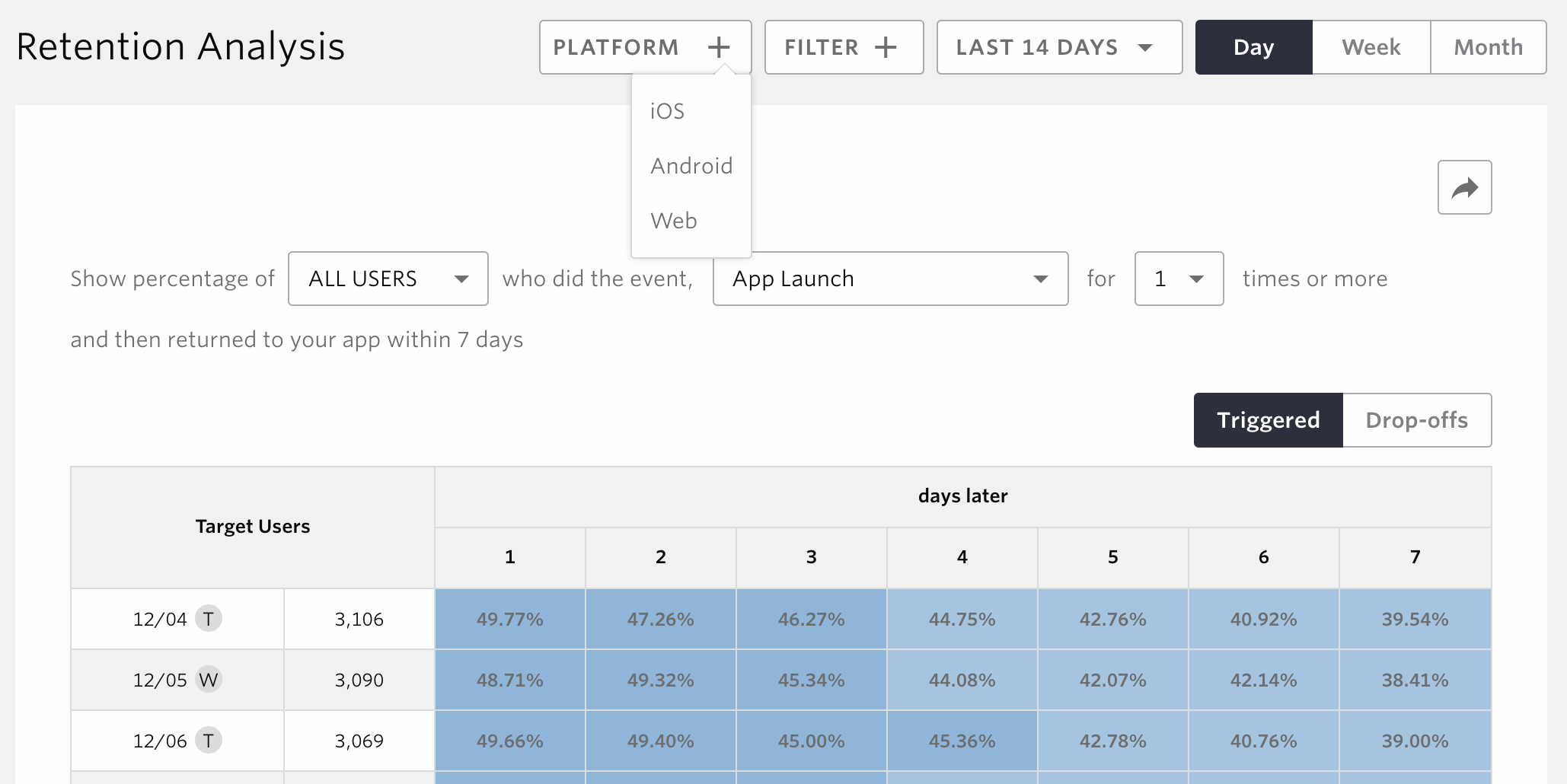Image resolution: width=1567 pixels, height=784 pixels.
Task: Click the 45.36% retention cell
Action: pyautogui.click(x=962, y=741)
